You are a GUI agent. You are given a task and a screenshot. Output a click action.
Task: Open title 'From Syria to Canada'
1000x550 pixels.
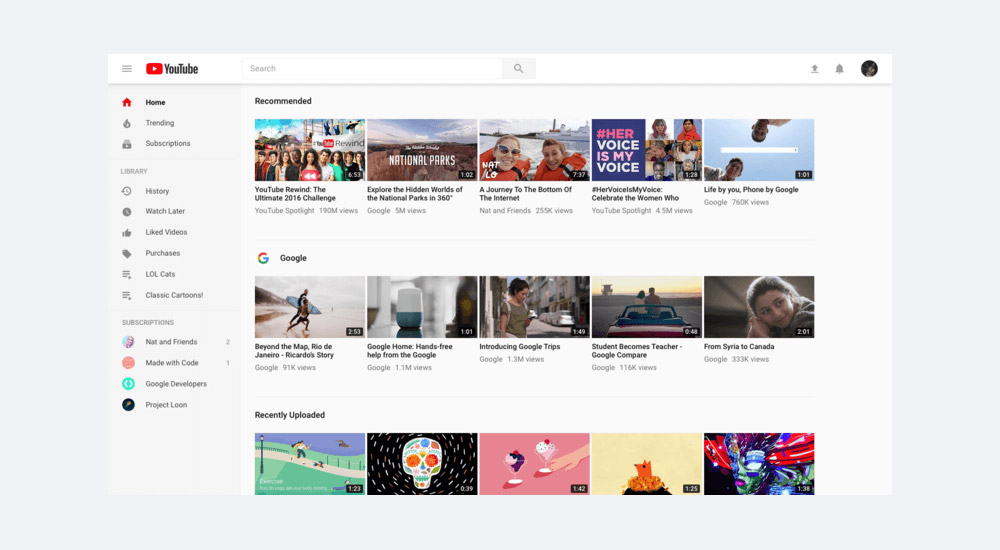pyautogui.click(x=739, y=346)
